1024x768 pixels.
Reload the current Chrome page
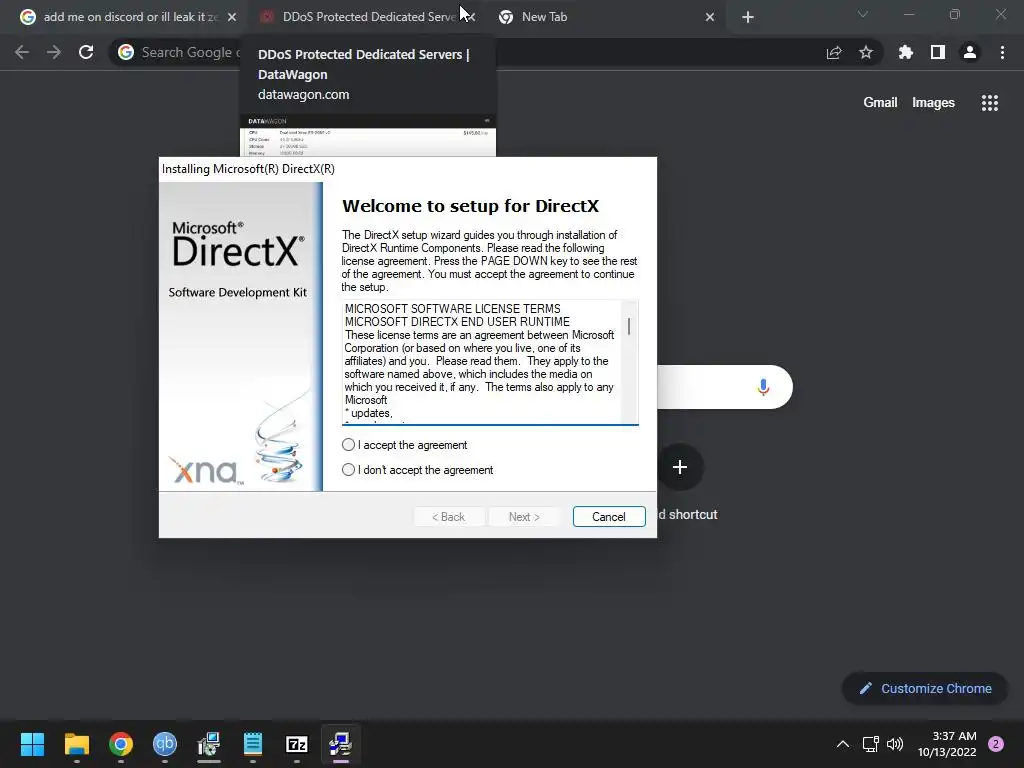[86, 52]
